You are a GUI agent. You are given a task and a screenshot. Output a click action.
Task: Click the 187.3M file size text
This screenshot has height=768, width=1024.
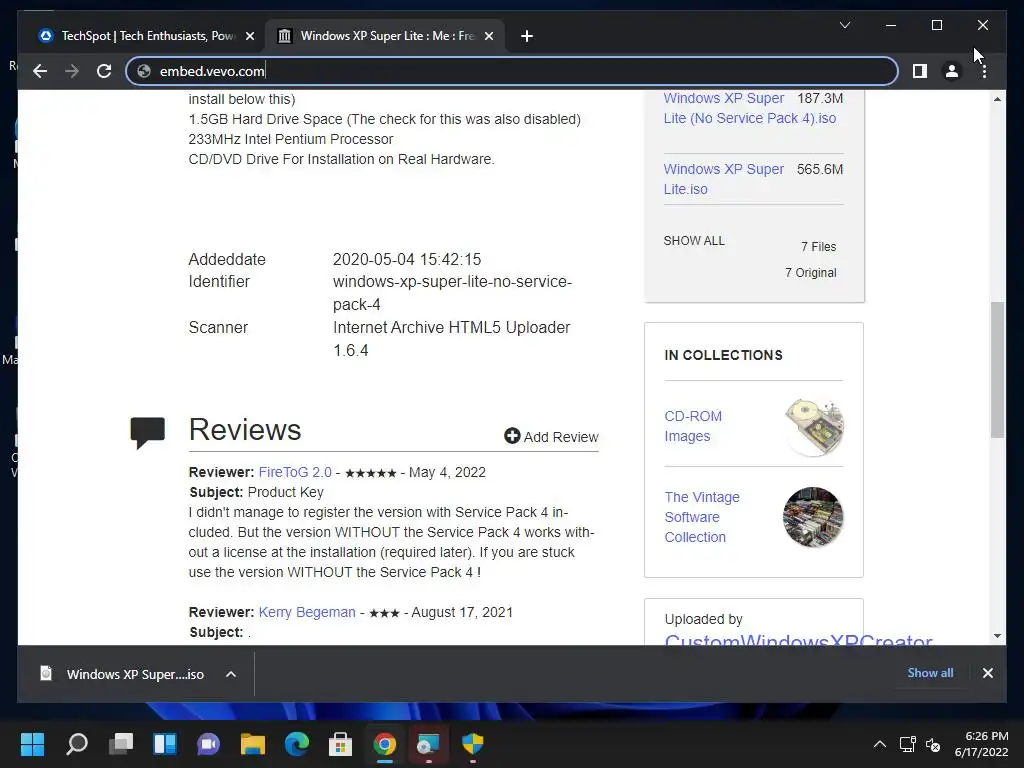pos(820,98)
